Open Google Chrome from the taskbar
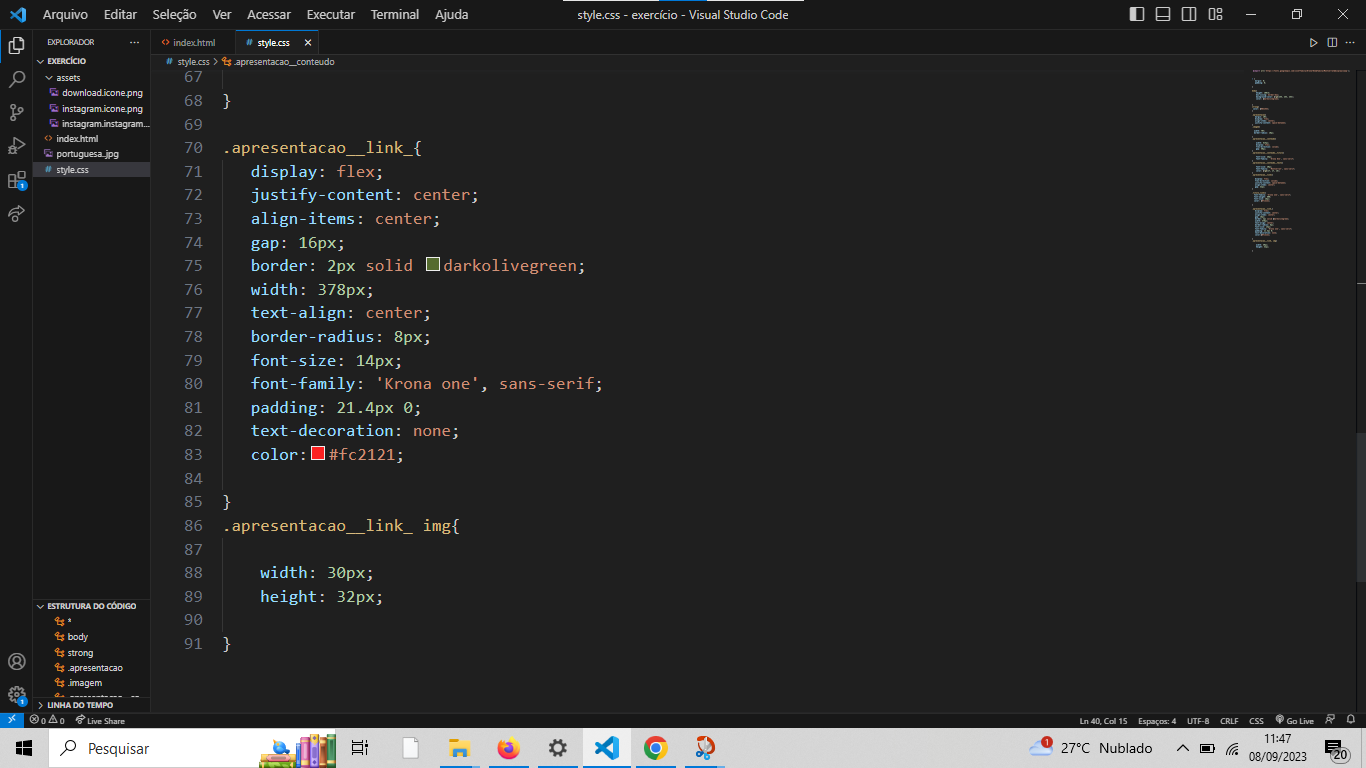 (656, 748)
